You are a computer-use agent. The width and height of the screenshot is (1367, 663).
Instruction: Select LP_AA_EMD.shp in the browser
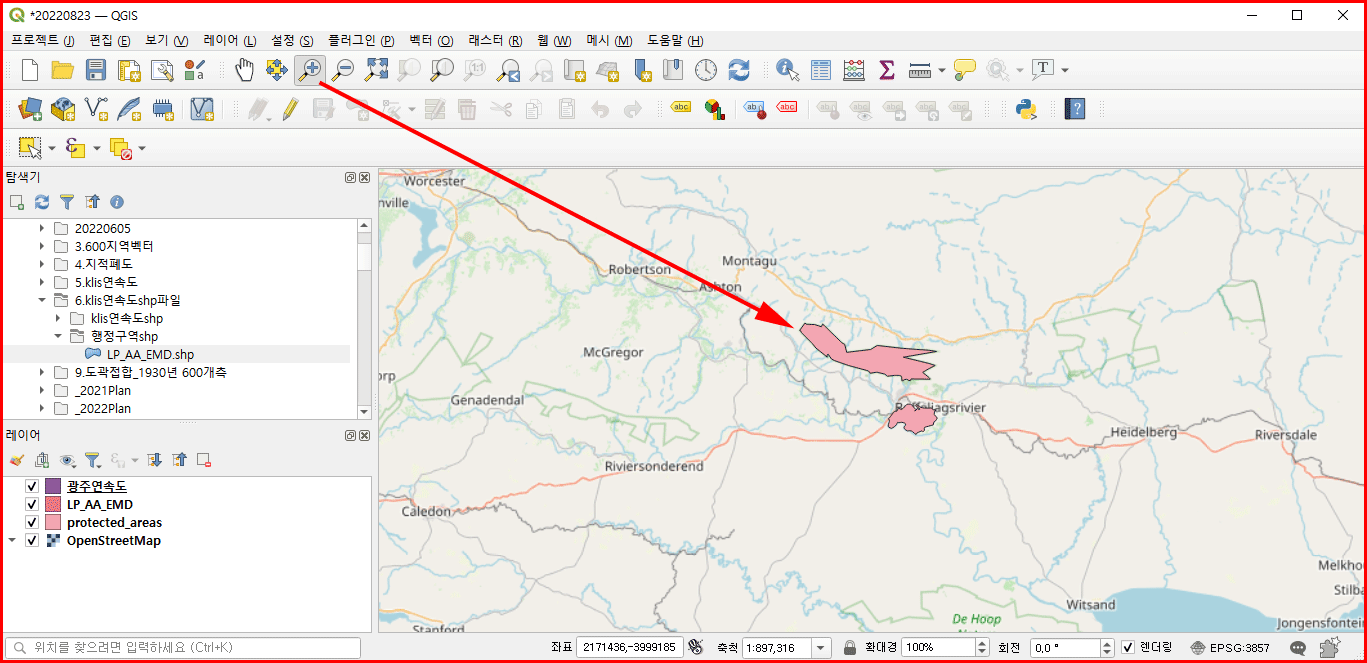point(150,354)
